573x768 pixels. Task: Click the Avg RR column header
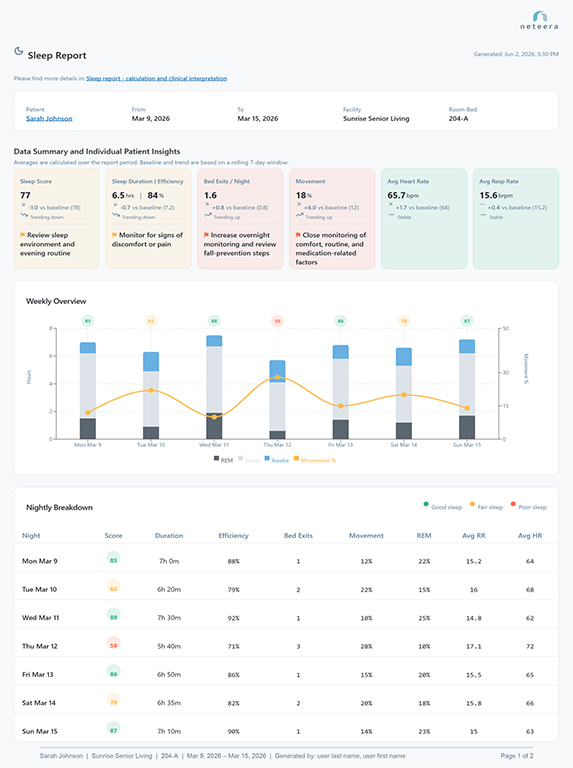474,536
